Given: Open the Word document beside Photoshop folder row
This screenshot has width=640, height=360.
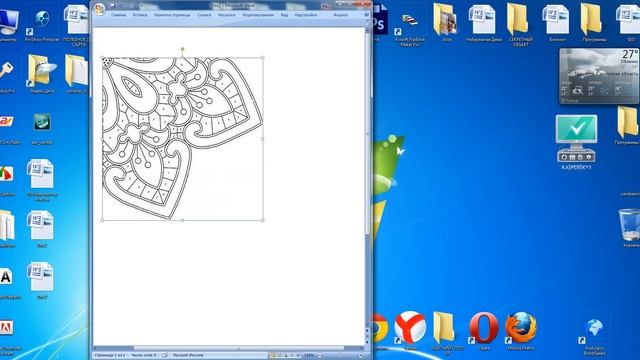Looking at the screenshot, I should pyautogui.click(x=483, y=22).
